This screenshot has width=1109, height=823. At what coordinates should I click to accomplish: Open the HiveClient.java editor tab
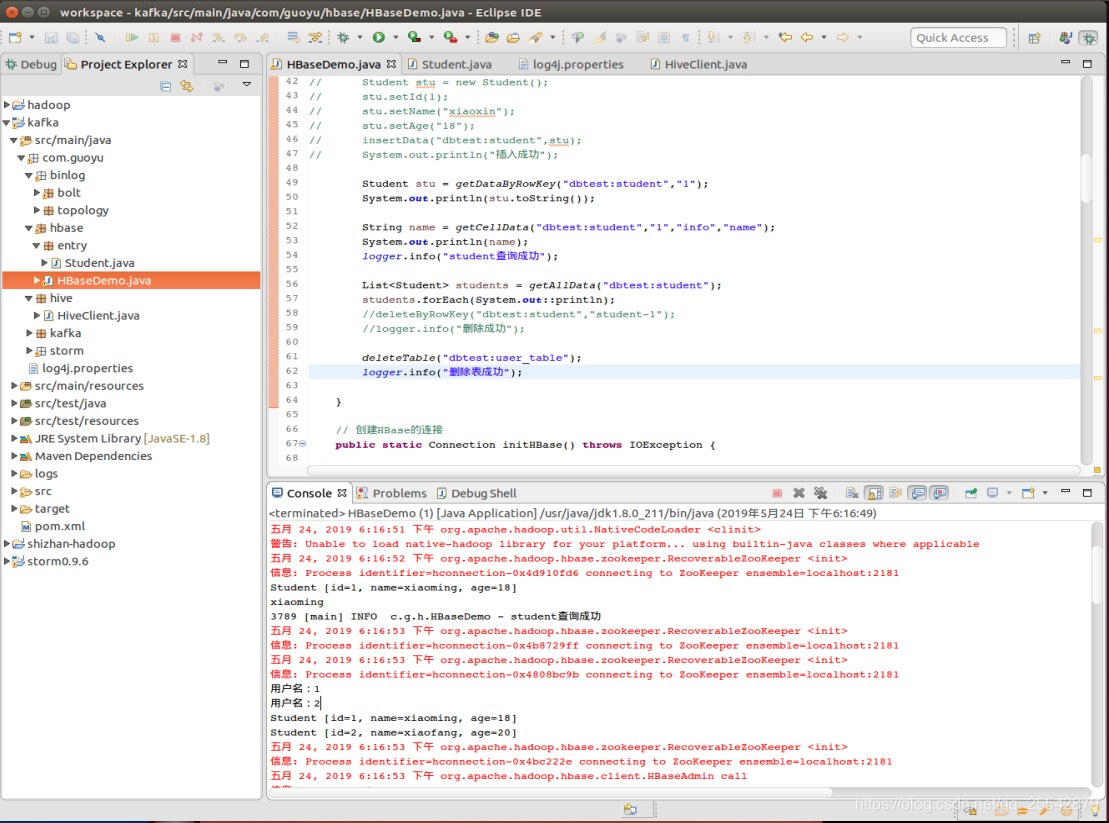[x=699, y=64]
